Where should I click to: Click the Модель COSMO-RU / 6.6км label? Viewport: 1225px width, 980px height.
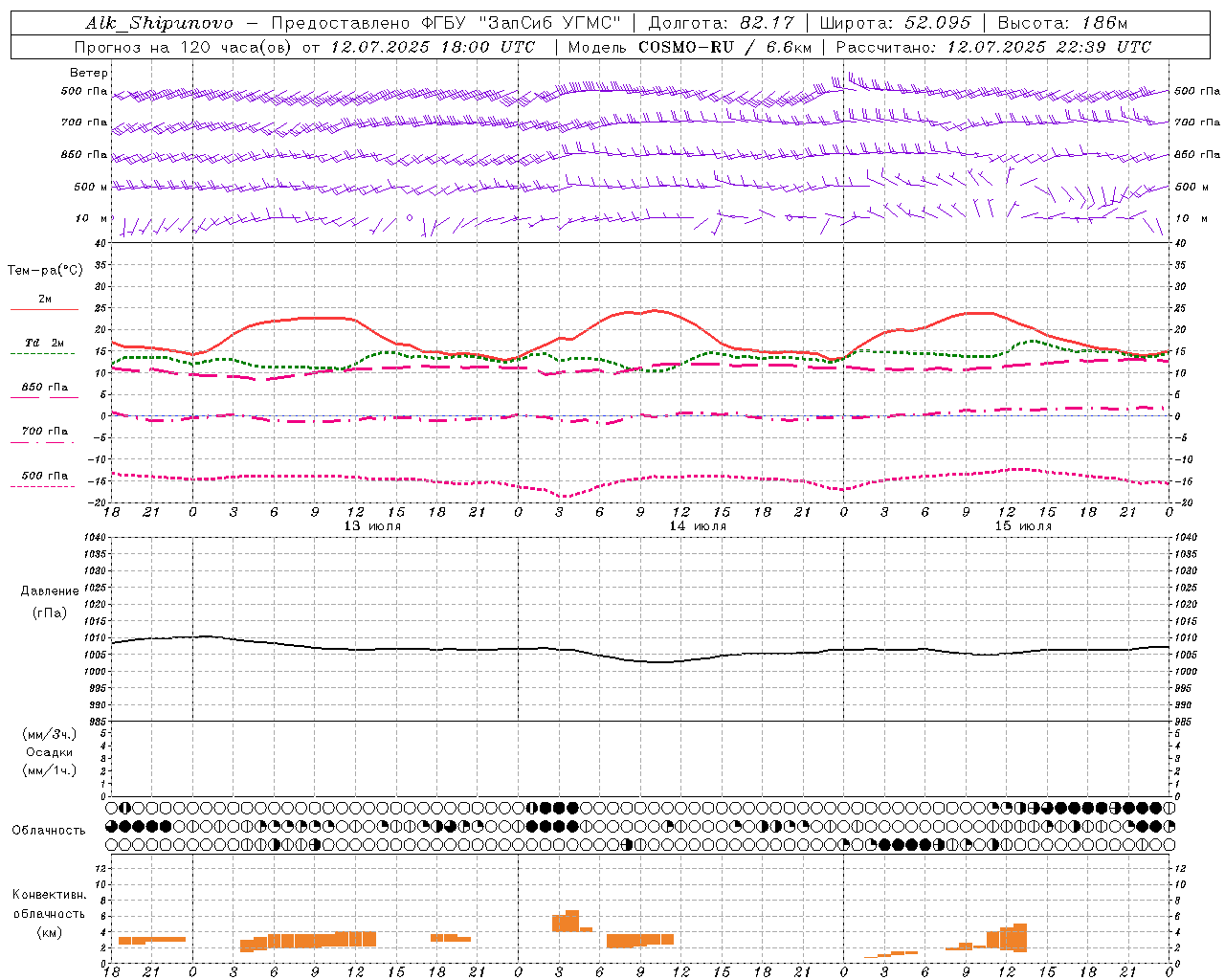point(689,47)
